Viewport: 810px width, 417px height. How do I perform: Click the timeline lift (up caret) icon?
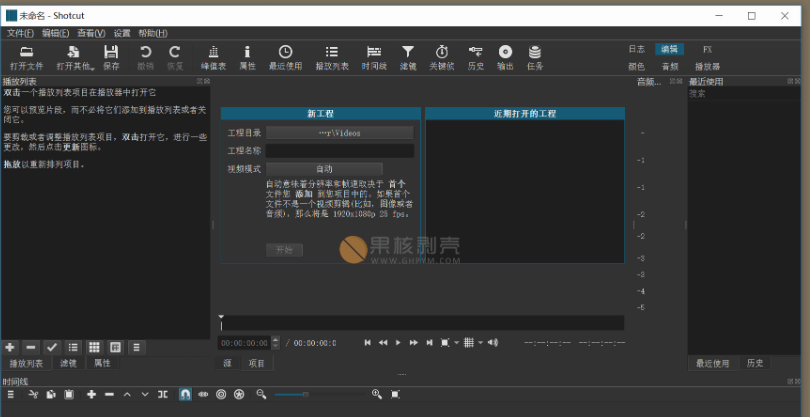point(127,394)
